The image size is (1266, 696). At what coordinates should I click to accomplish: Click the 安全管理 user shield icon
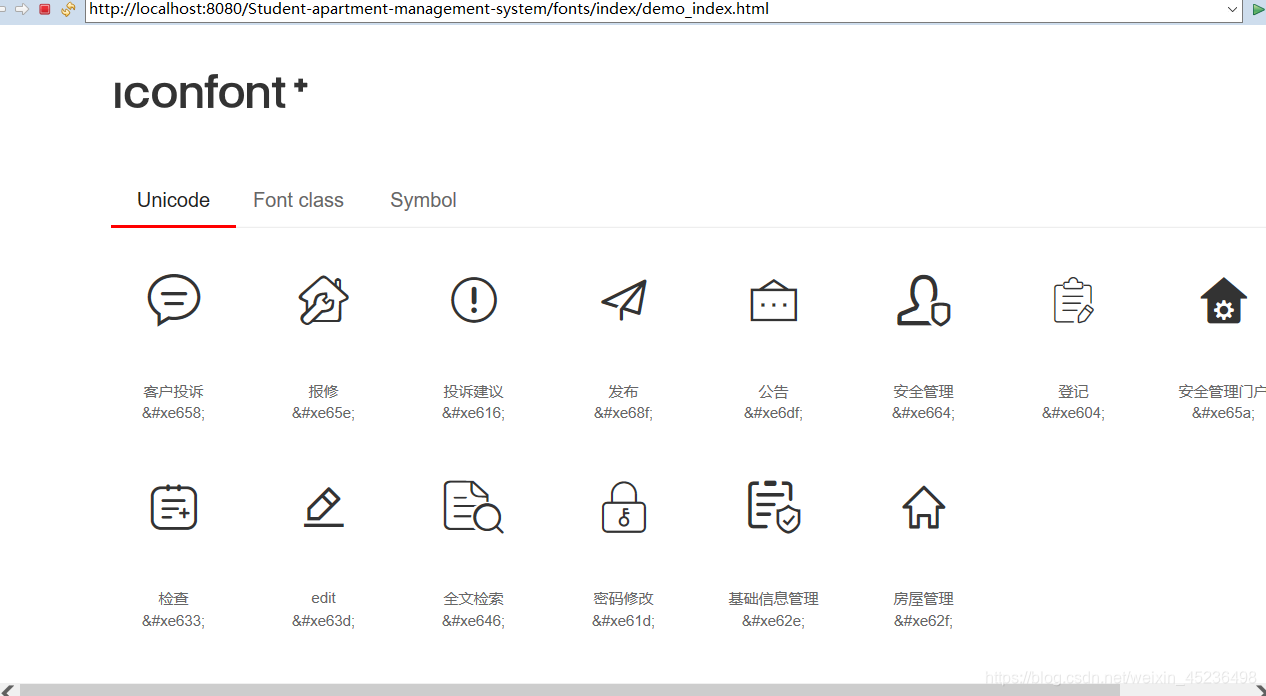[x=923, y=300]
